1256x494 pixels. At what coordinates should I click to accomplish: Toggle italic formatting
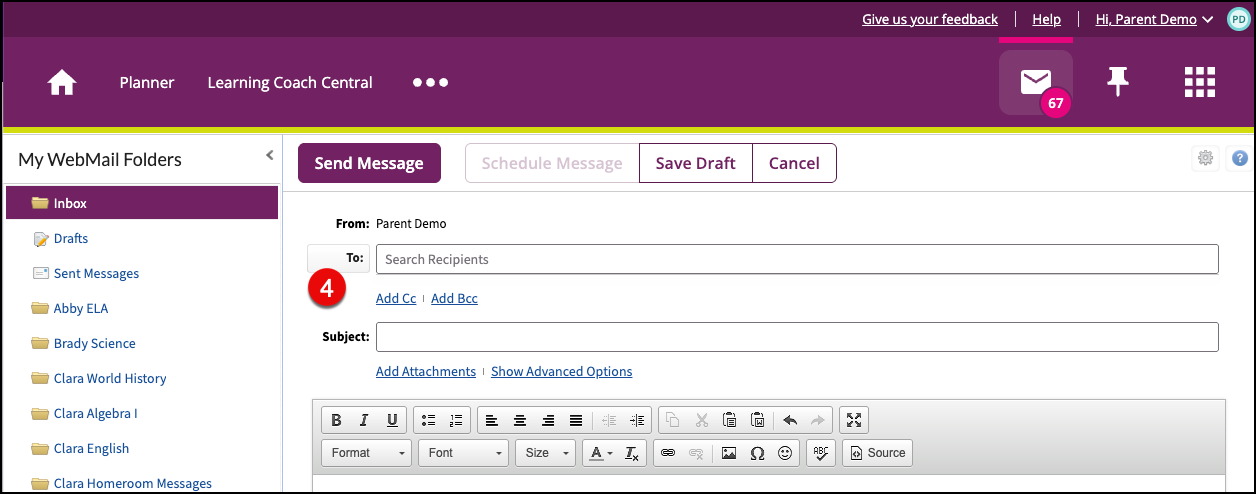coord(364,420)
